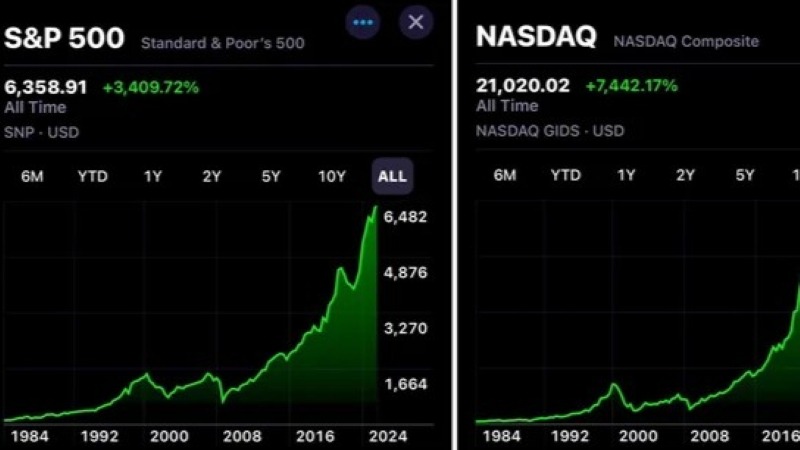Select 2Y timeframe on S&P 500 chart
This screenshot has width=800, height=450.
point(212,177)
